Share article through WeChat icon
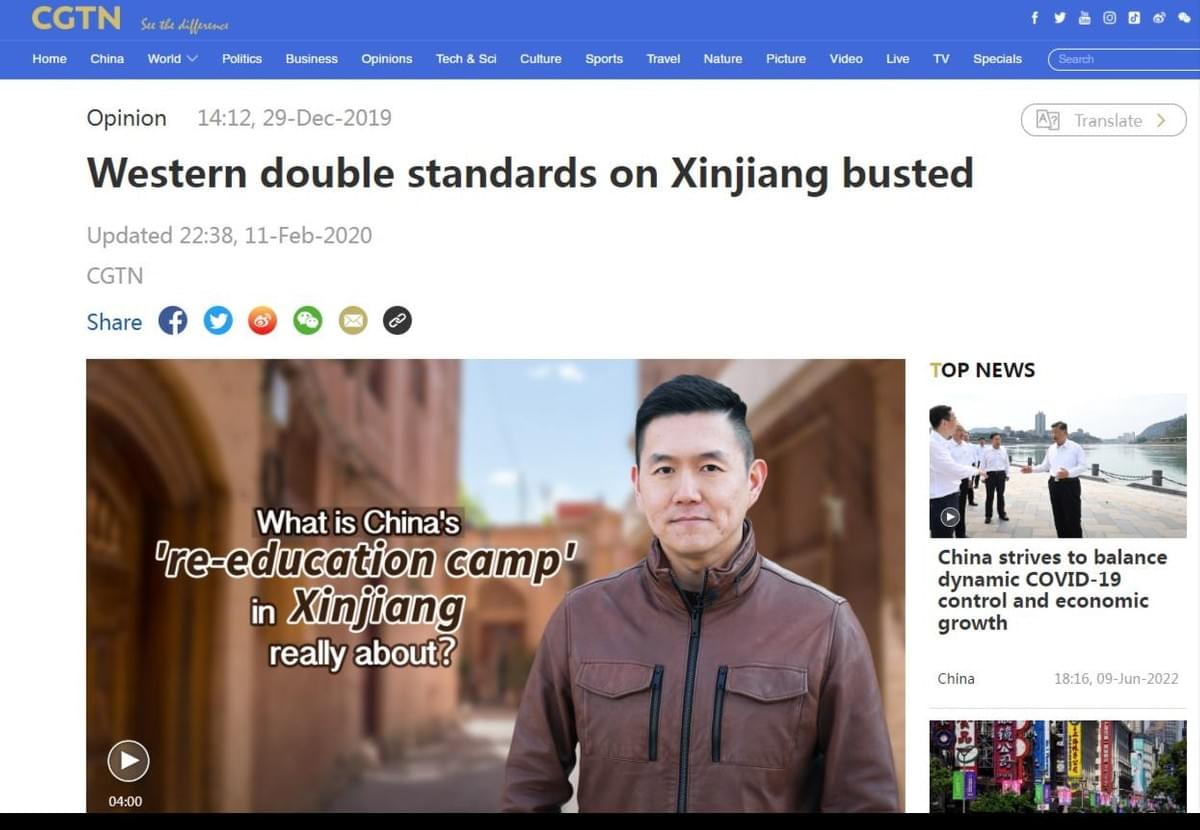The height and width of the screenshot is (830, 1200). pyautogui.click(x=307, y=321)
